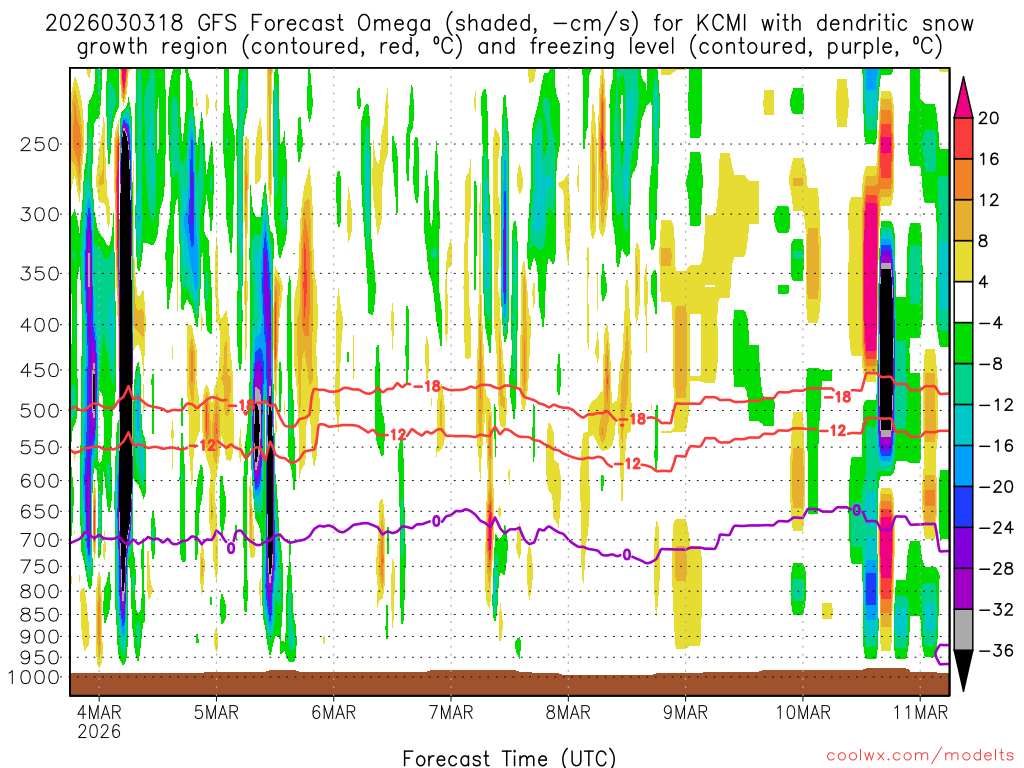Click the 11MAR date label on time axis
This screenshot has height=768, width=1024.
920,712
